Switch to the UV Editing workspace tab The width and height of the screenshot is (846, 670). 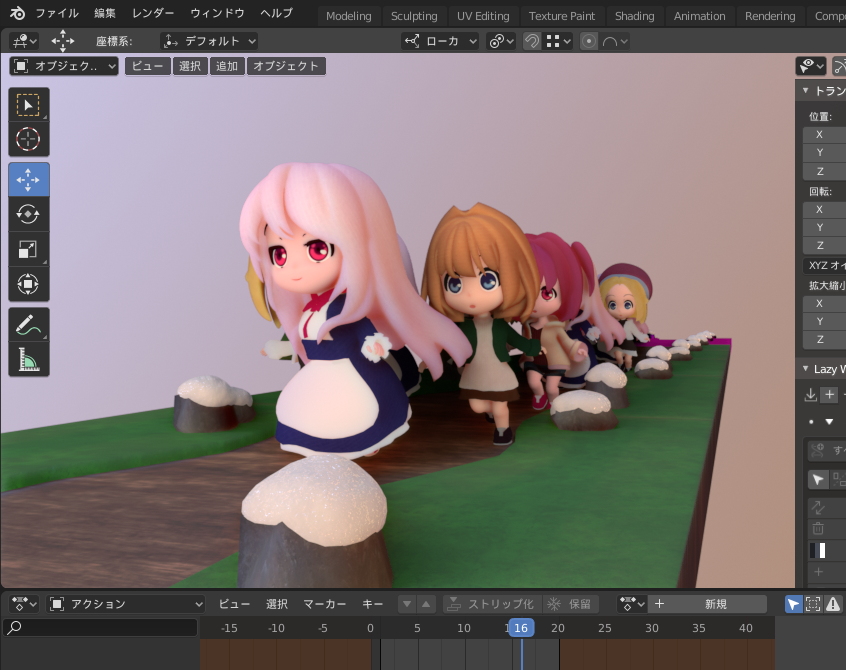483,16
